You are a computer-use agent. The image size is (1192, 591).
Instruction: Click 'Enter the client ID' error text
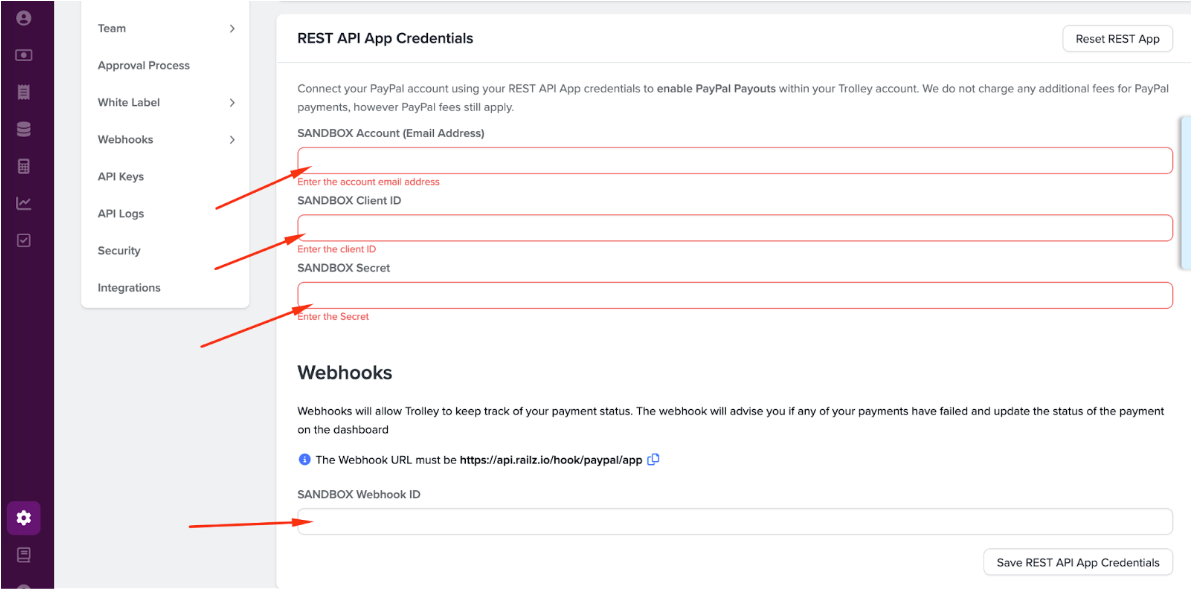click(x=337, y=249)
